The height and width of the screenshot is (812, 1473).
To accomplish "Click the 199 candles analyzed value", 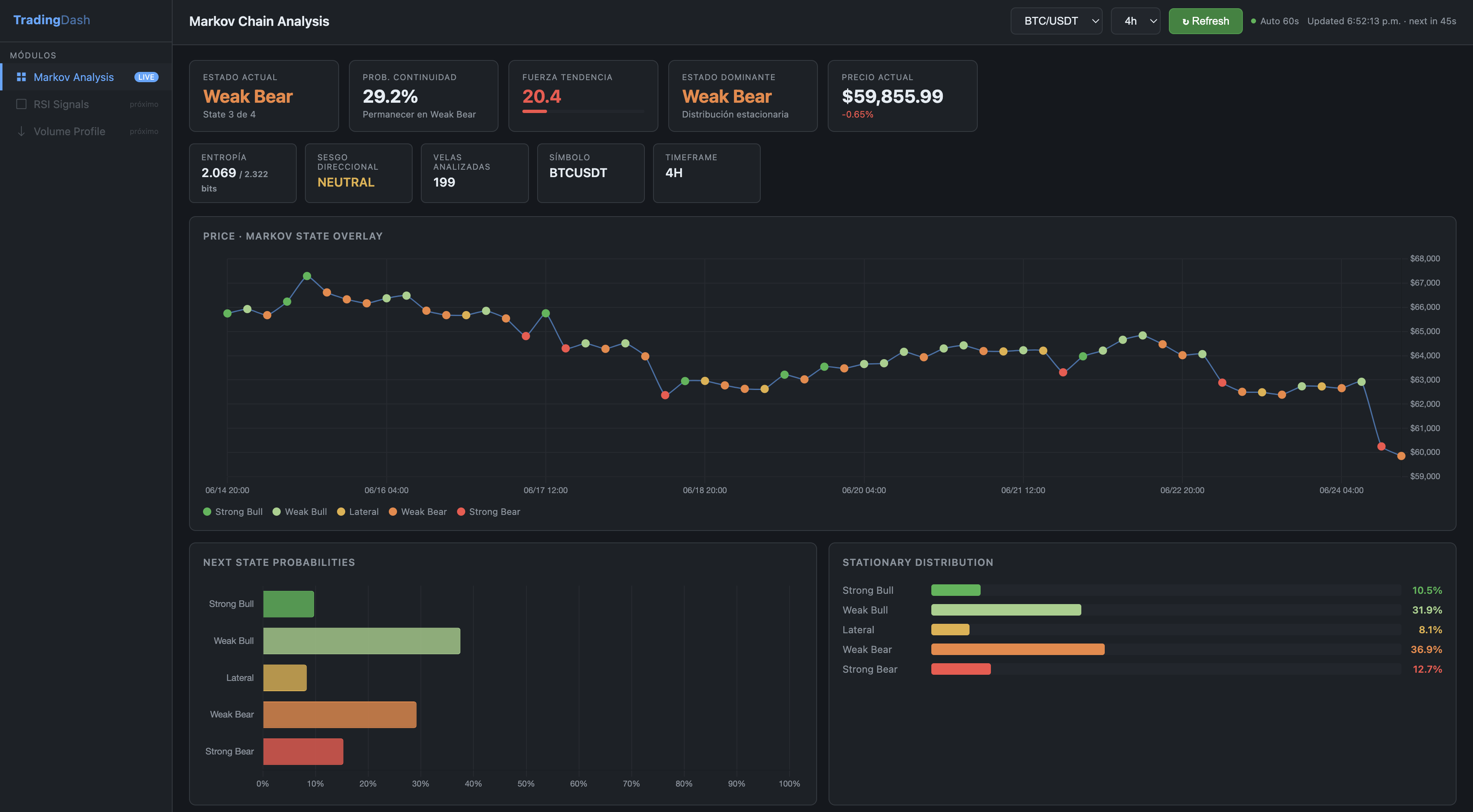I will 444,182.
